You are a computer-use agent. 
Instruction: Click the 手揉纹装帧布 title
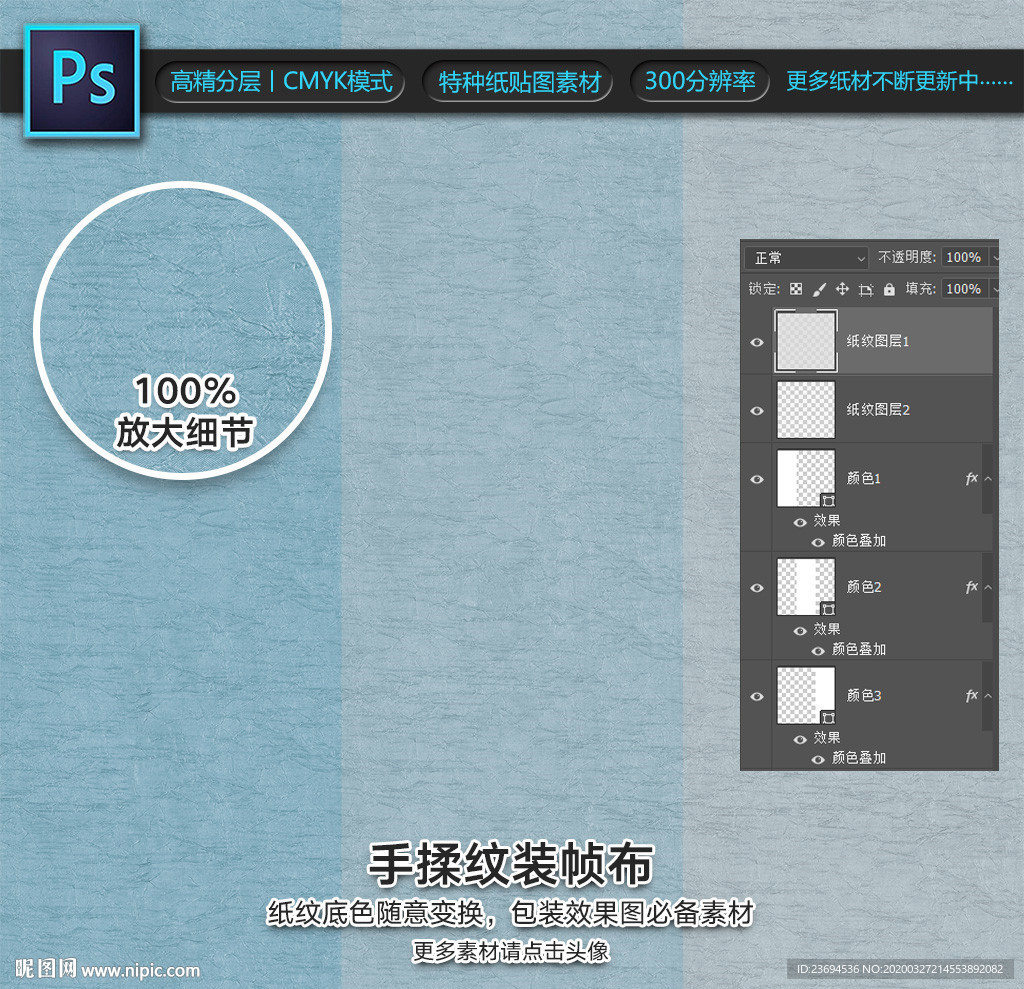pos(511,864)
